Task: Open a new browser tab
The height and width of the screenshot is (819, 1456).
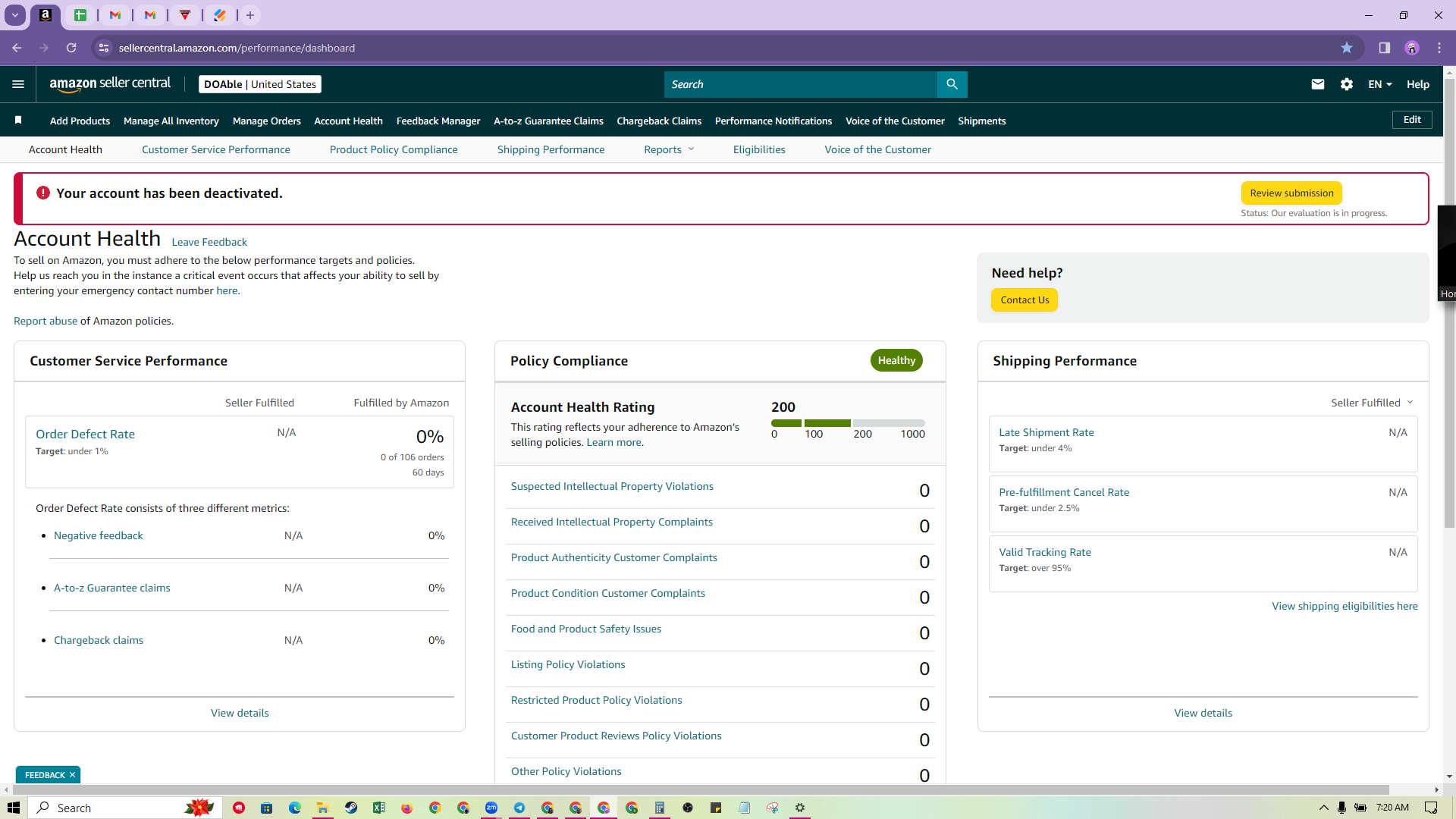Action: point(250,15)
